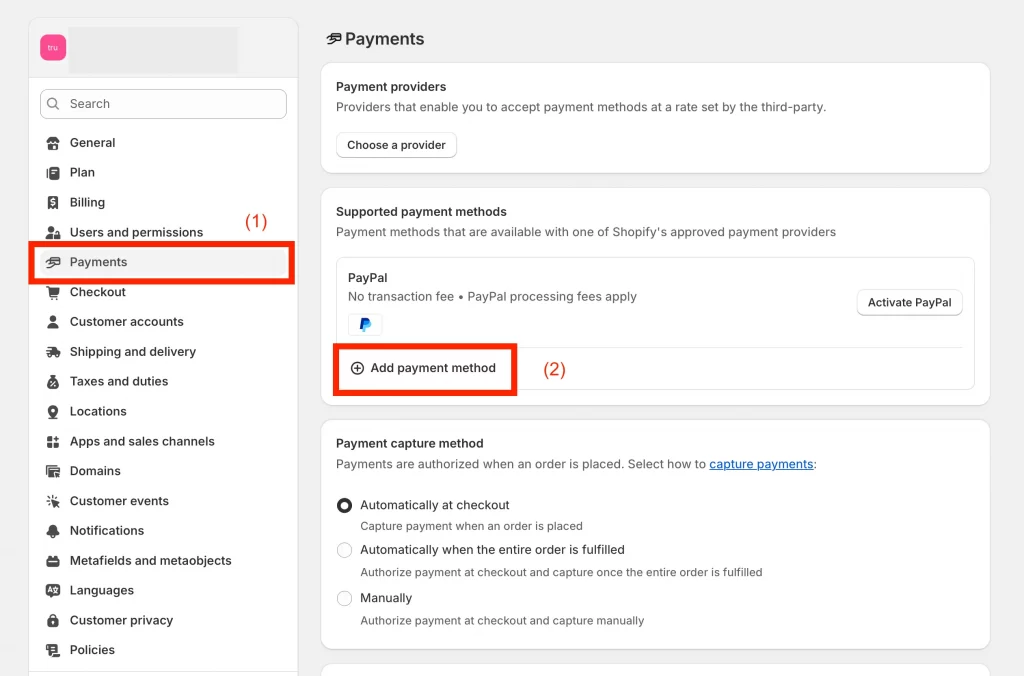Image resolution: width=1024 pixels, height=676 pixels.
Task: Click the Activate PayPal button
Action: pos(909,303)
